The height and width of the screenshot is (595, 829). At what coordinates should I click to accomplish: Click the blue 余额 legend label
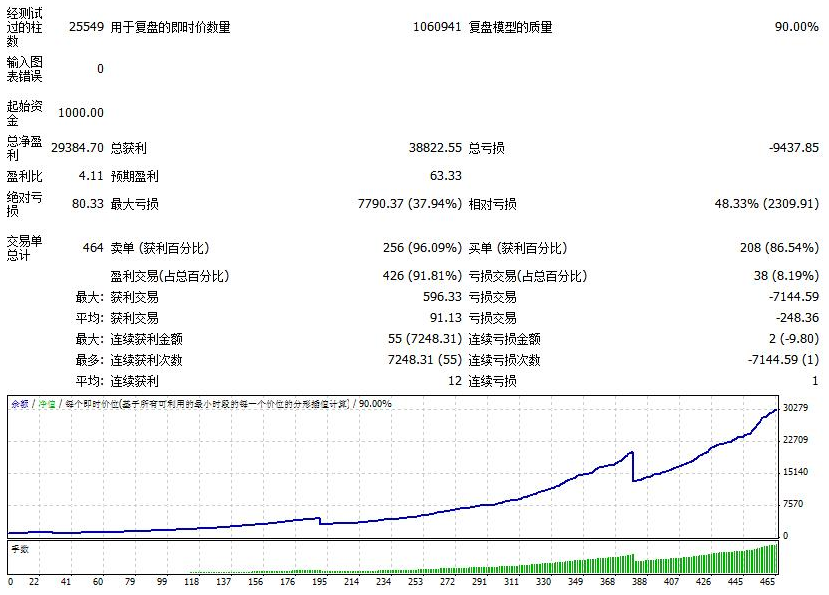click(19, 404)
